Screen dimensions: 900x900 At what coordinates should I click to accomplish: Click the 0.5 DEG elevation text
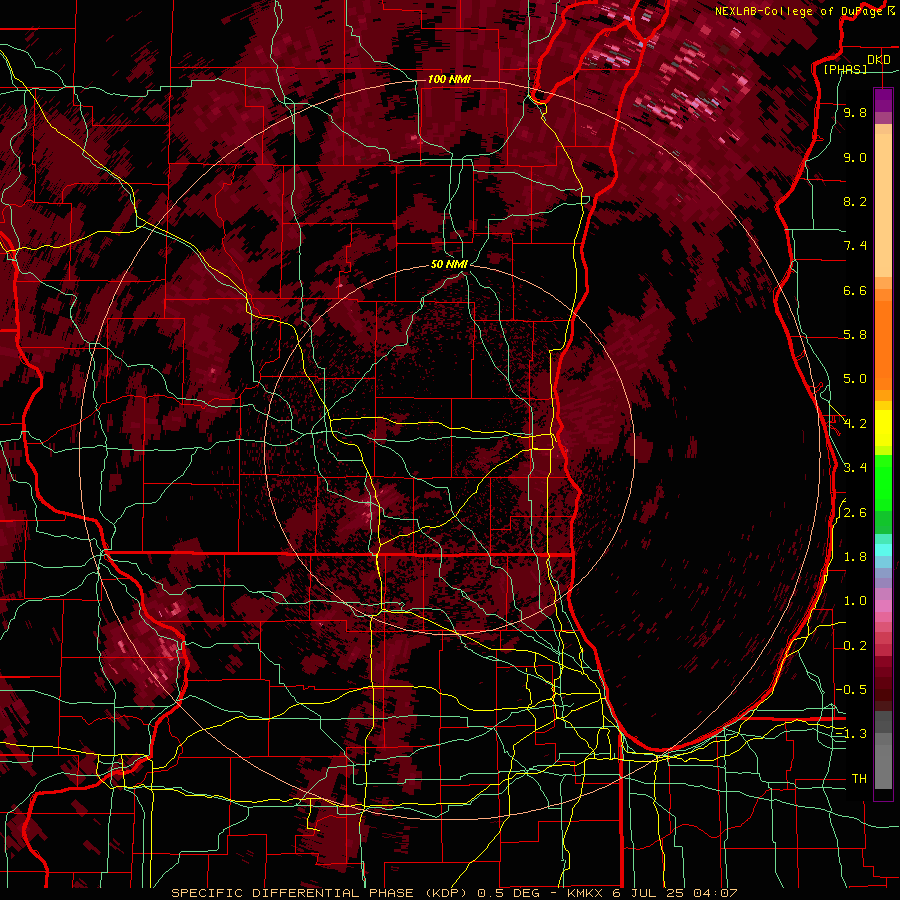[509, 893]
